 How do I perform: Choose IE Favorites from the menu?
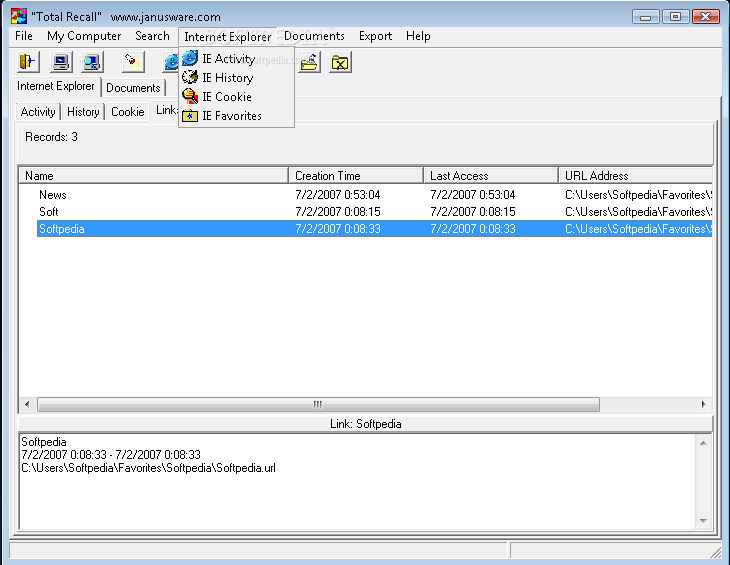(x=237, y=116)
